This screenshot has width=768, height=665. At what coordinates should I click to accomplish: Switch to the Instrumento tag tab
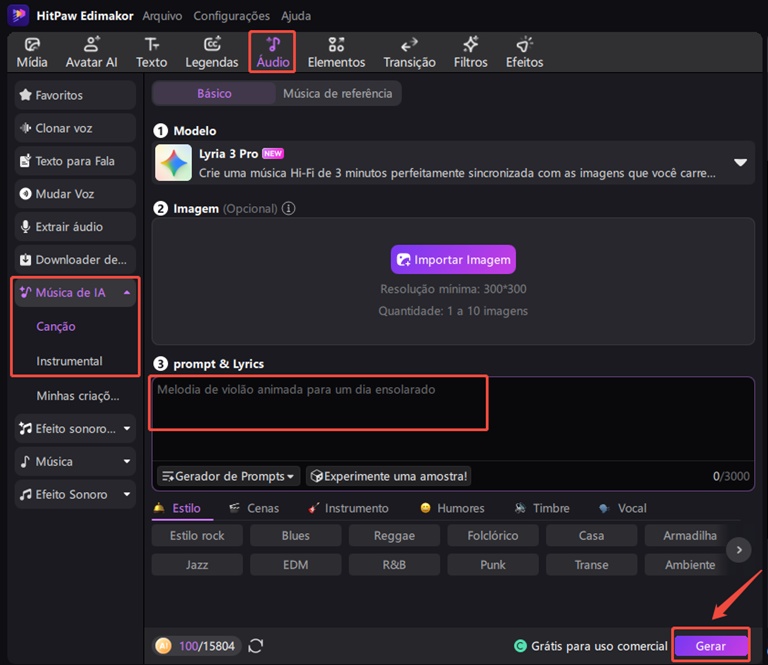pos(348,508)
